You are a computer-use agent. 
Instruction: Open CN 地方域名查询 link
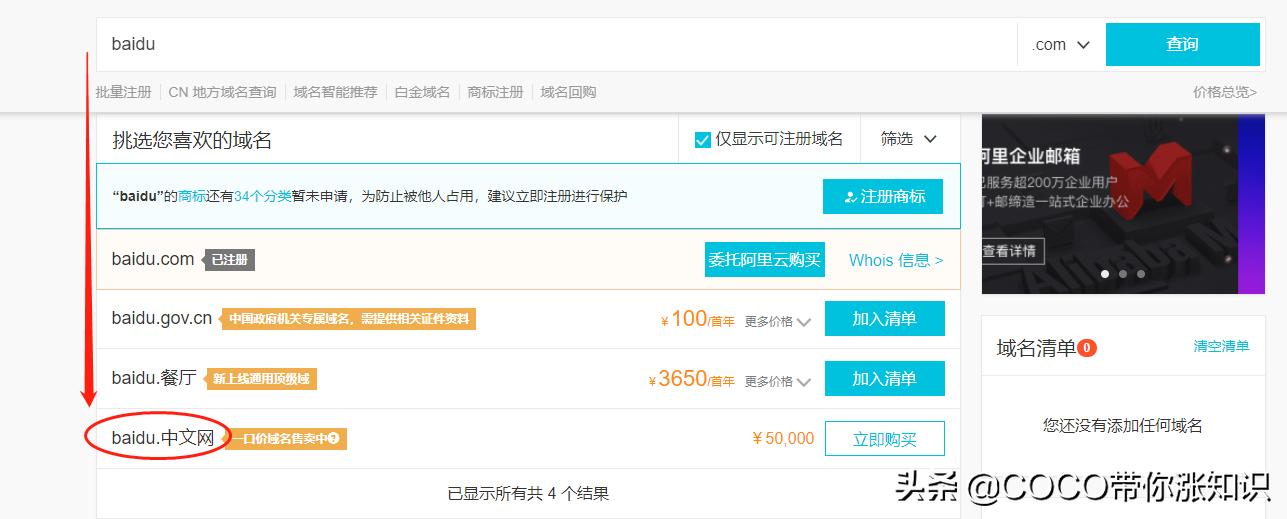tap(222, 92)
